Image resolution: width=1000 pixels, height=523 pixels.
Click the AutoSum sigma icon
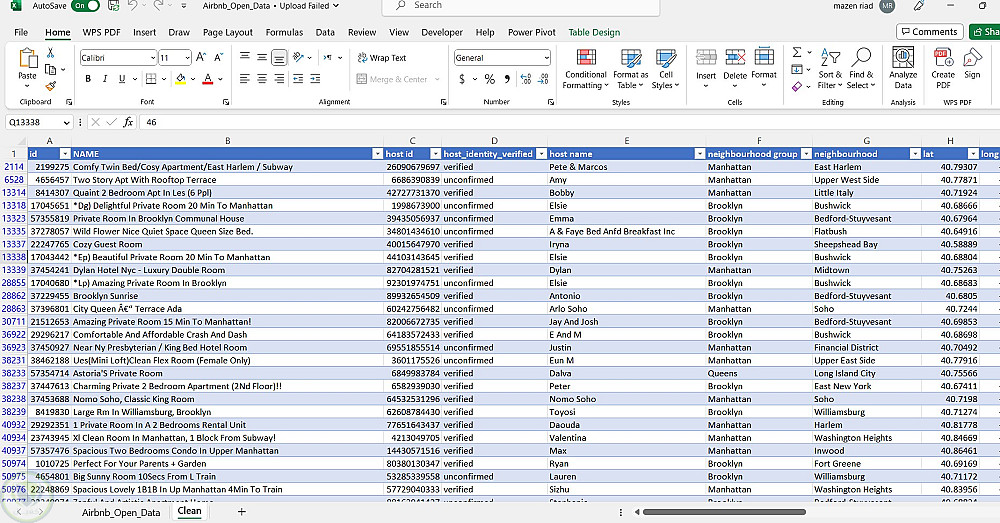(x=797, y=52)
